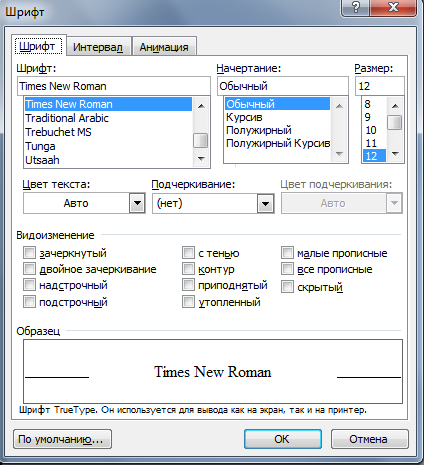This screenshot has height=465, width=424.
Task: Toggle подстрочный subscript checkbox
Action: click(29, 302)
